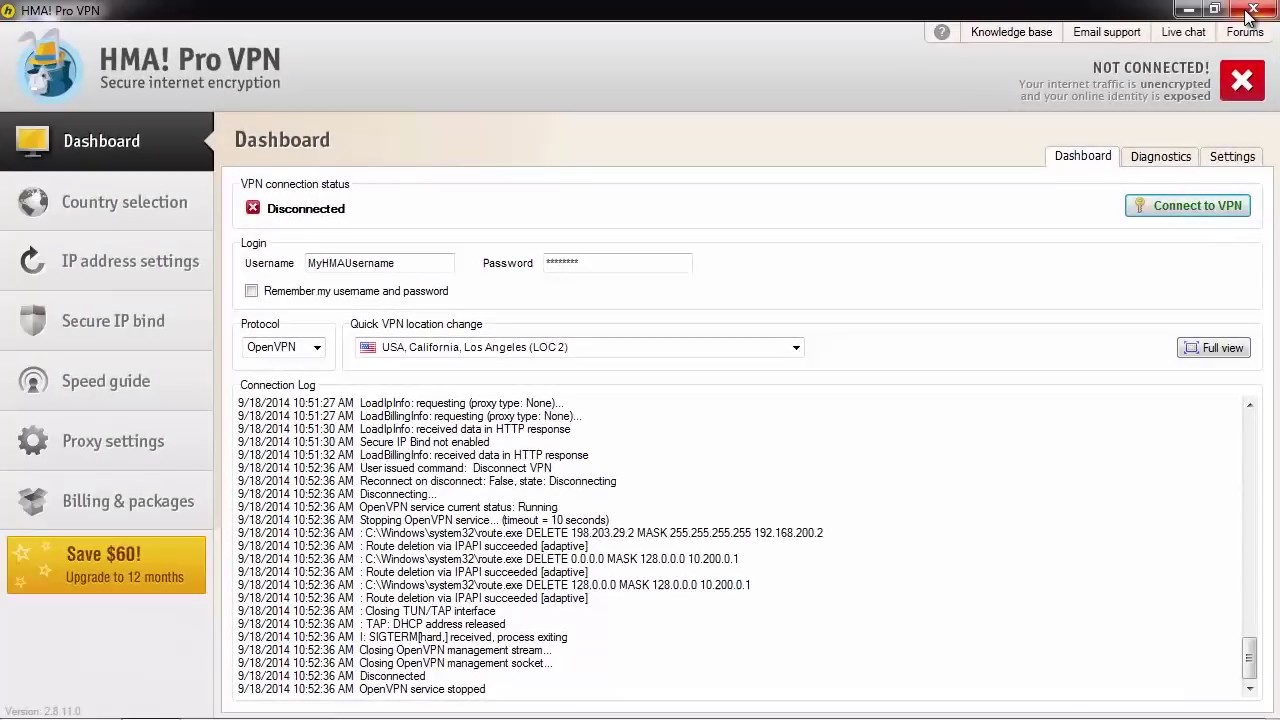This screenshot has height=720, width=1280.
Task: Switch to the Diagnostics tab
Action: pos(1160,156)
